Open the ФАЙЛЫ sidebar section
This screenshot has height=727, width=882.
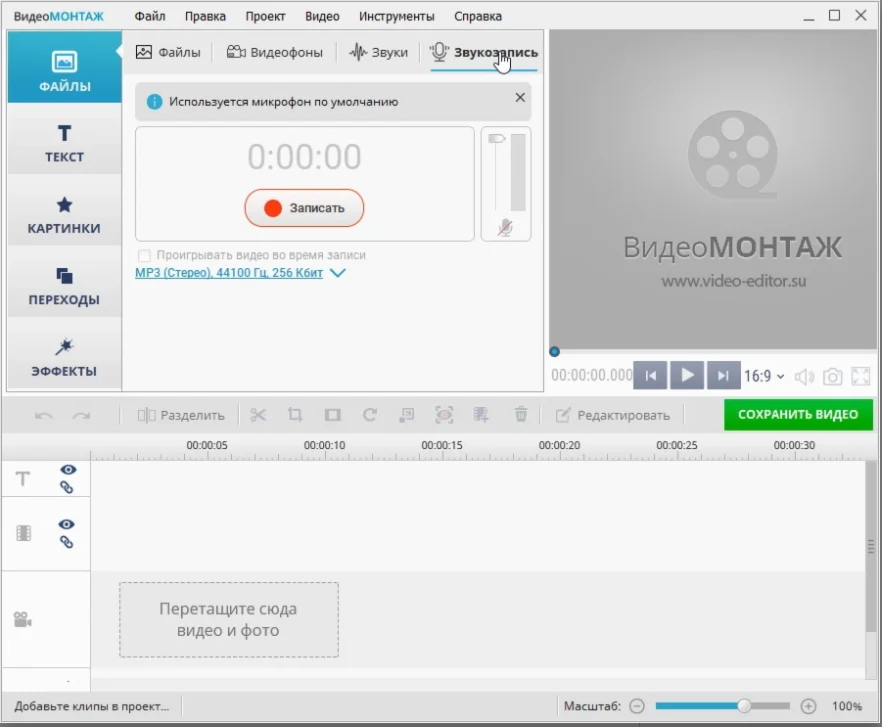pos(64,68)
